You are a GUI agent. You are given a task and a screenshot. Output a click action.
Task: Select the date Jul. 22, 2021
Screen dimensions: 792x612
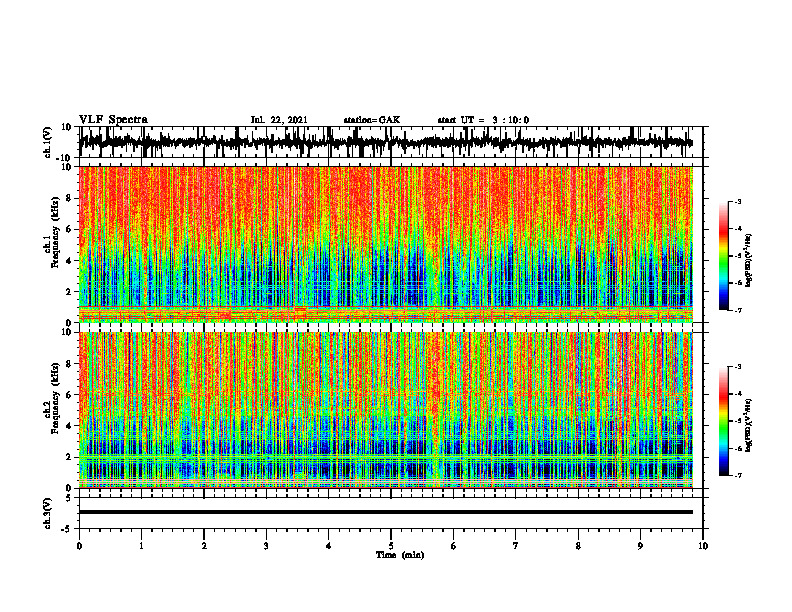(279, 120)
